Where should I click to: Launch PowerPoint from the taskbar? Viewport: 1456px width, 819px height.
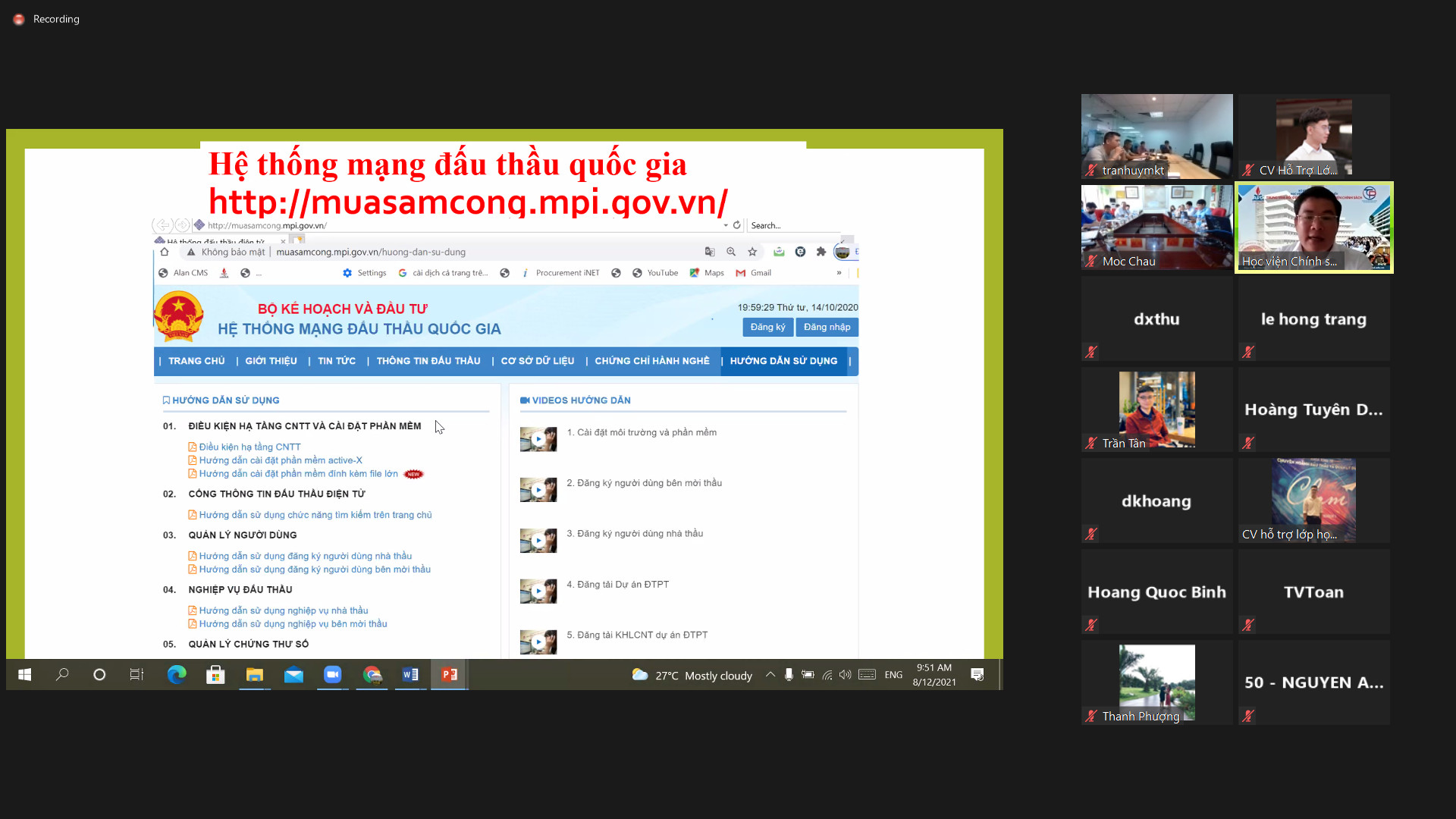coord(449,674)
